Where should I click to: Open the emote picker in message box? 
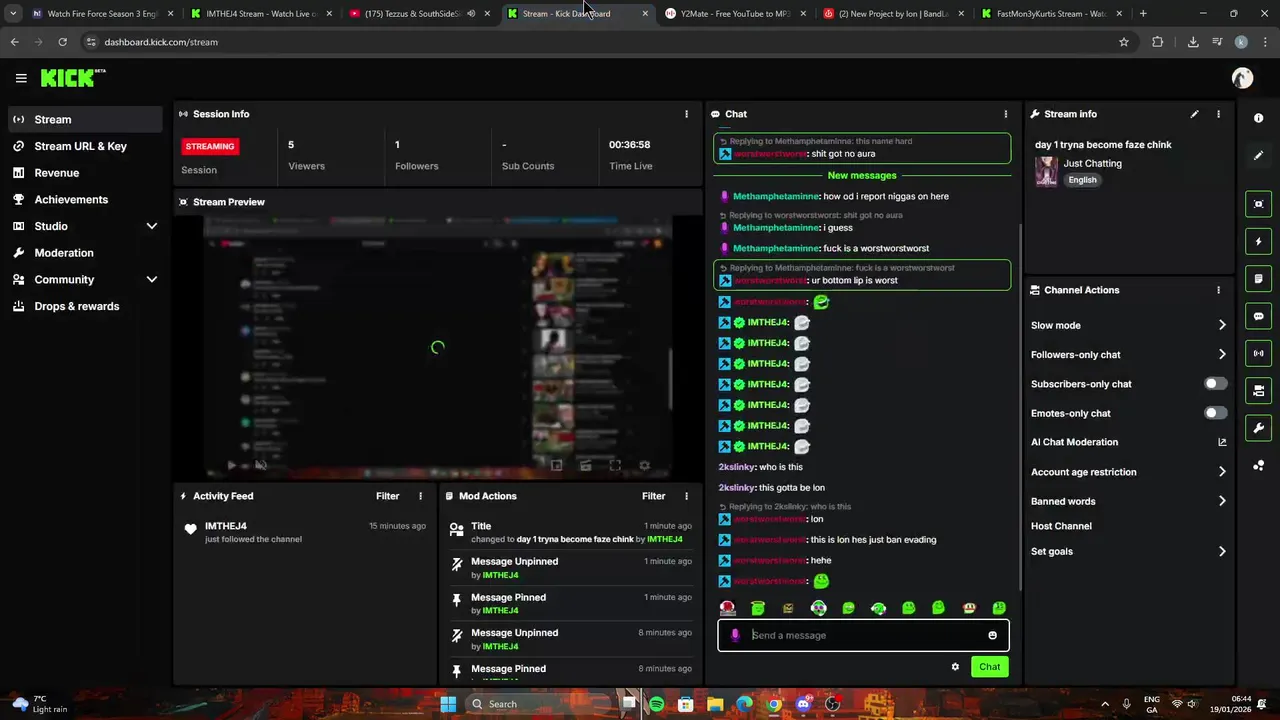point(992,635)
